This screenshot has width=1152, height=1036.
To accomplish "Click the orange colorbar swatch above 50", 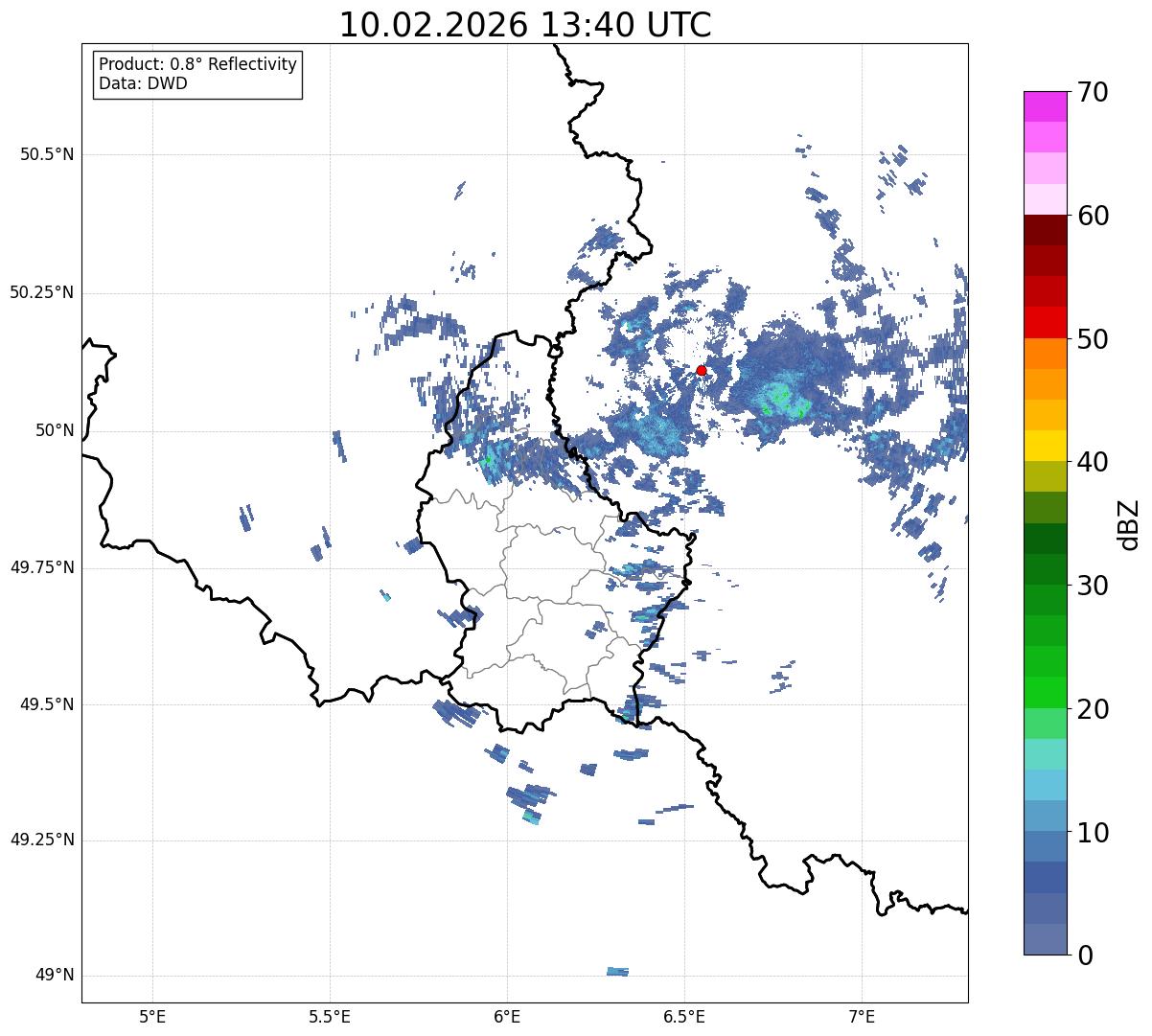I will [x=1045, y=354].
